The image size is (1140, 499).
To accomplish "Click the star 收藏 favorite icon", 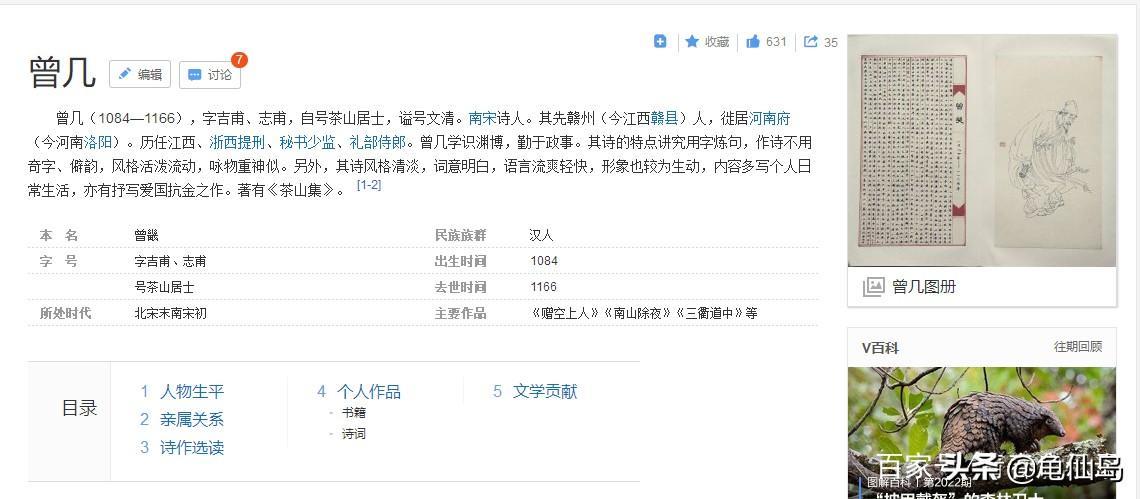I will [692, 42].
